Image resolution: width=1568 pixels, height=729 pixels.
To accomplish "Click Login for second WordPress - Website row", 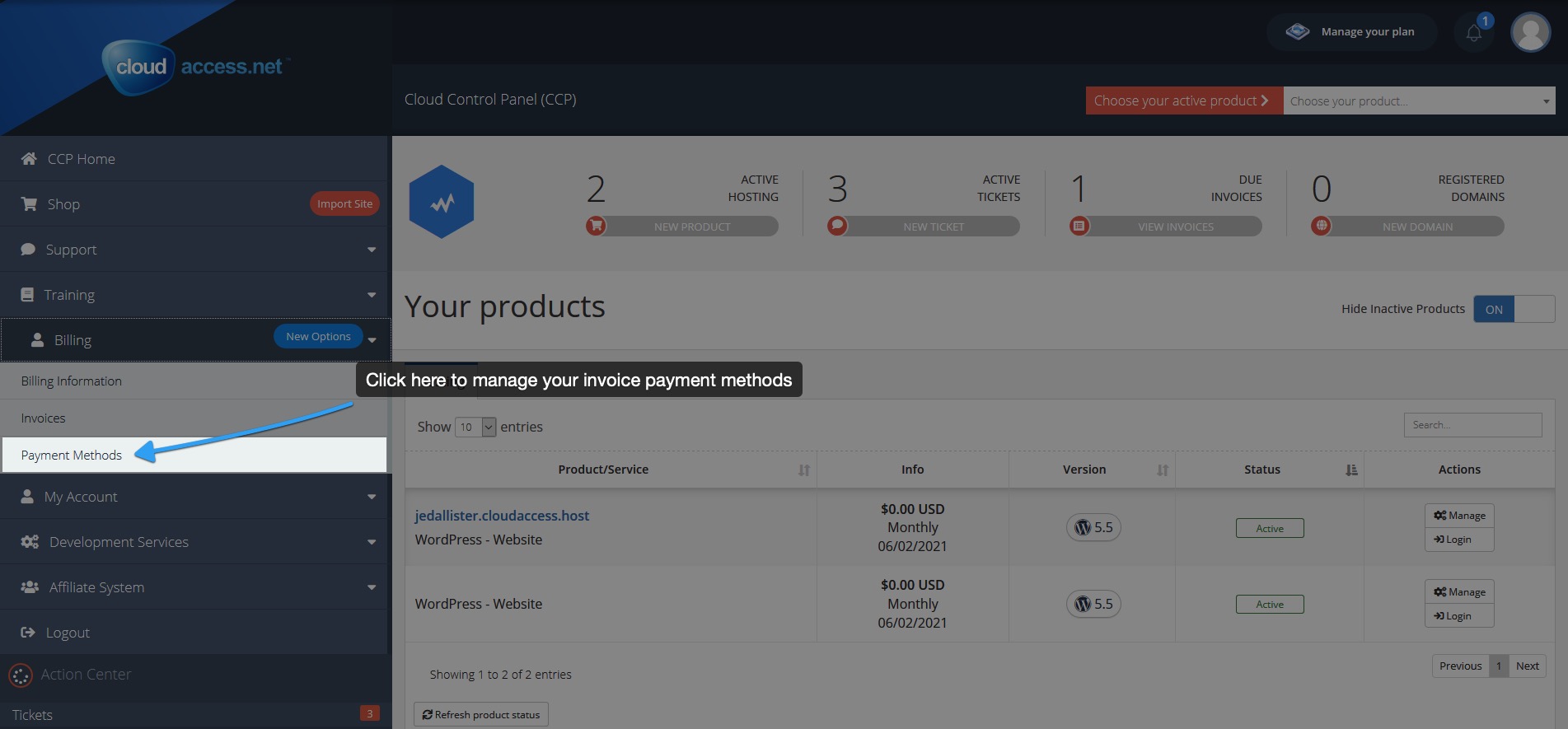I will pyautogui.click(x=1459, y=615).
